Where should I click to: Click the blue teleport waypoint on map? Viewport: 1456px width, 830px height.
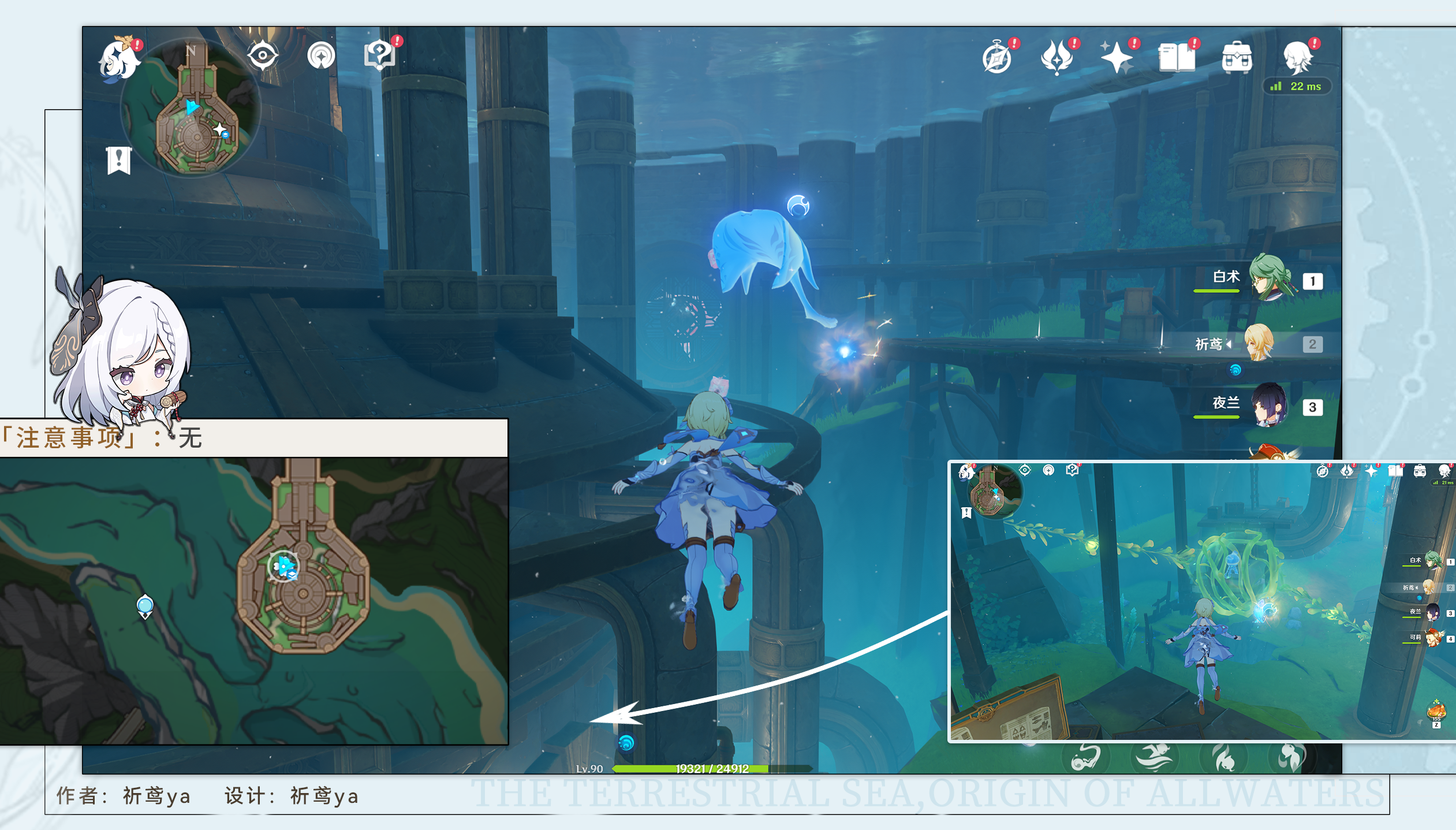pos(145,605)
